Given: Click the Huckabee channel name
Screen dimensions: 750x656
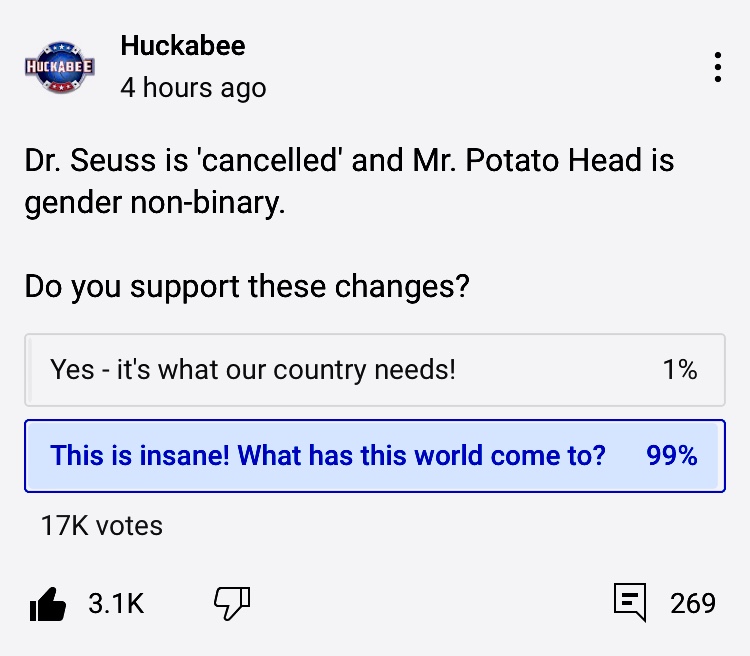Looking at the screenshot, I should coord(182,45).
